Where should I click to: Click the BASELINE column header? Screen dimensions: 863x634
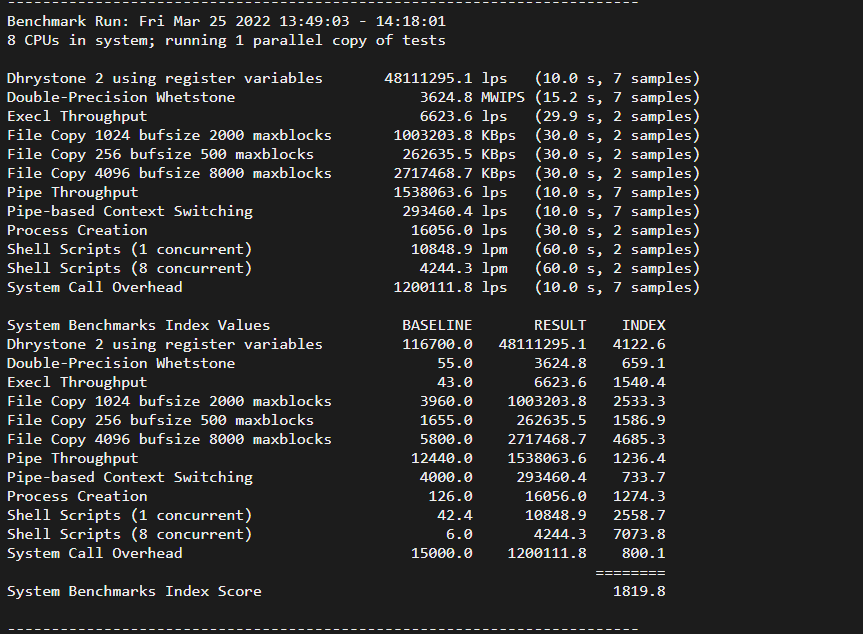coord(437,325)
